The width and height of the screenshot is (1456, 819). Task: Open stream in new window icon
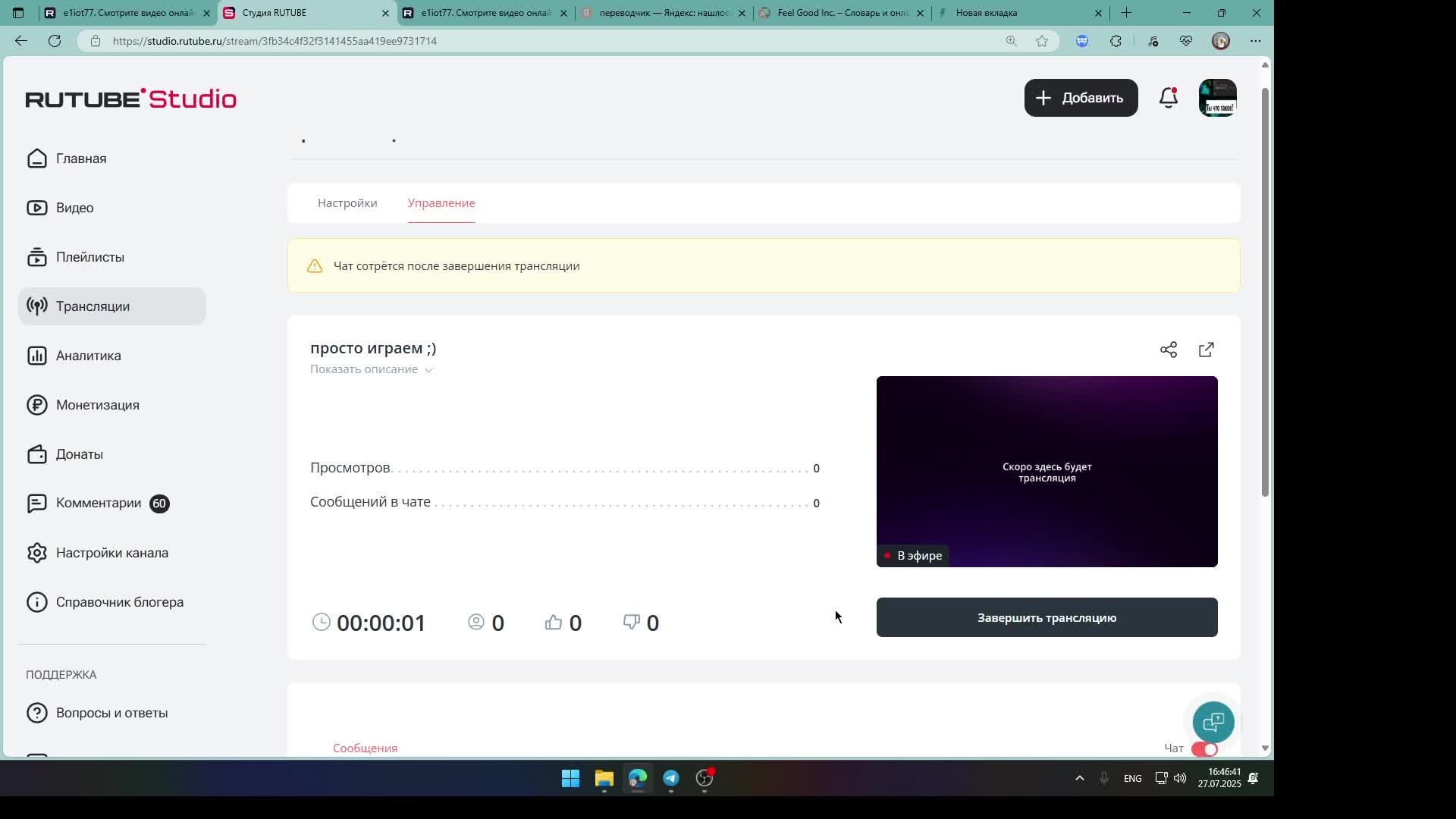point(1206,350)
